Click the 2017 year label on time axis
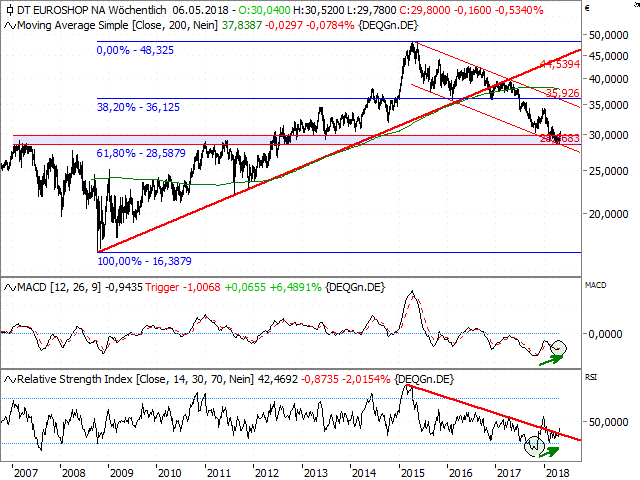Image resolution: width=640 pixels, height=480 pixels. (509, 473)
